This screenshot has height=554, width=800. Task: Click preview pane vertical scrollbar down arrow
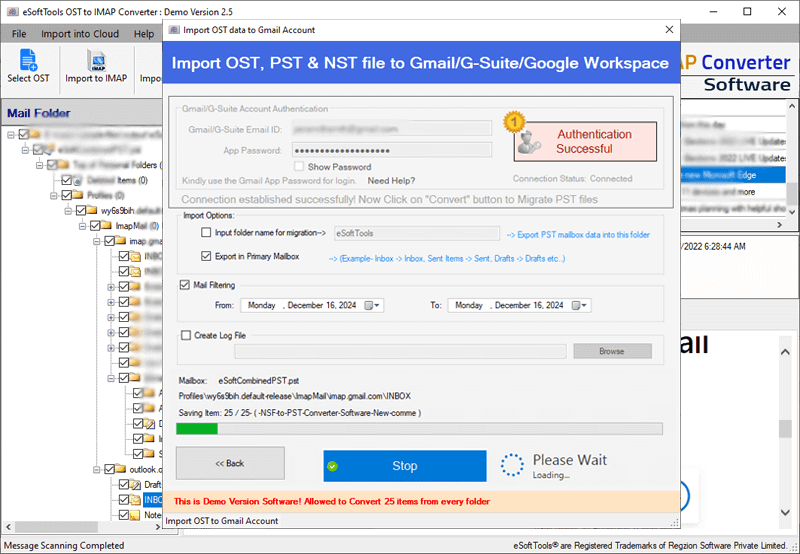785,512
